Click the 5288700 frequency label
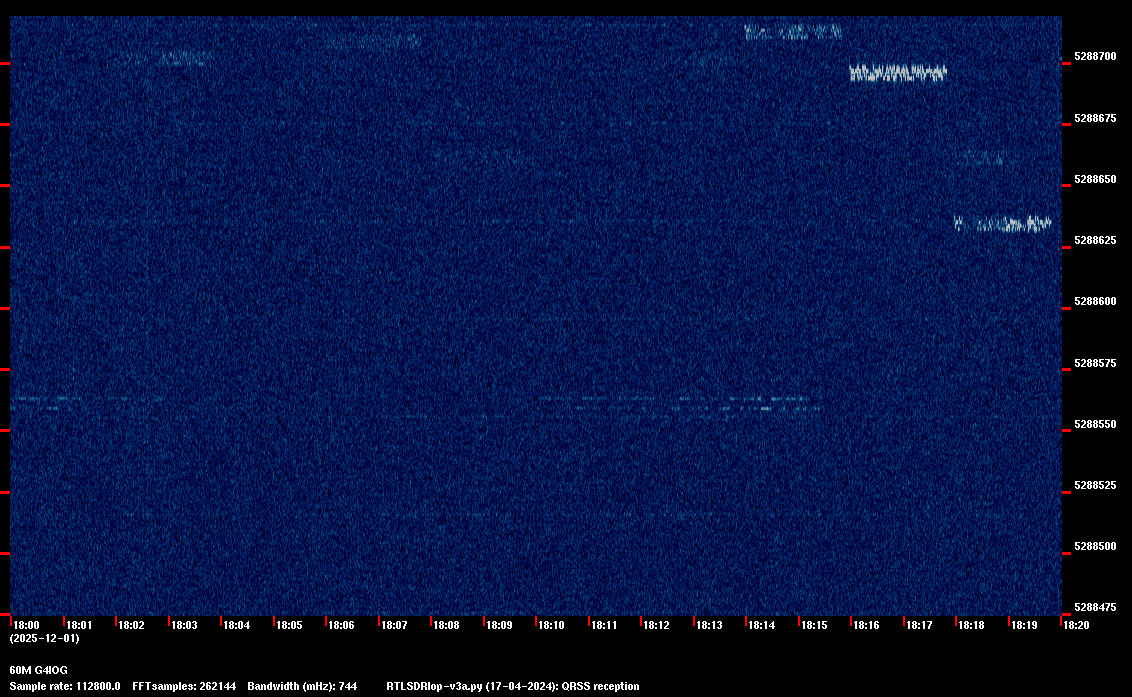Image resolution: width=1132 pixels, height=697 pixels. 1095,56
